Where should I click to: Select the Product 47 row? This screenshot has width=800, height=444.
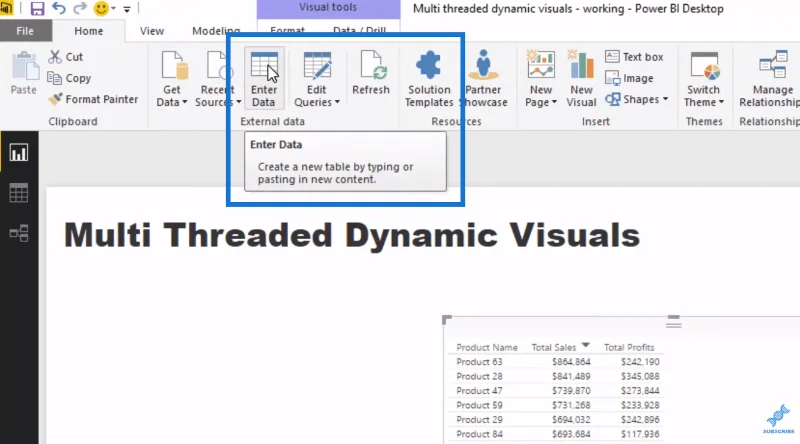(558, 390)
